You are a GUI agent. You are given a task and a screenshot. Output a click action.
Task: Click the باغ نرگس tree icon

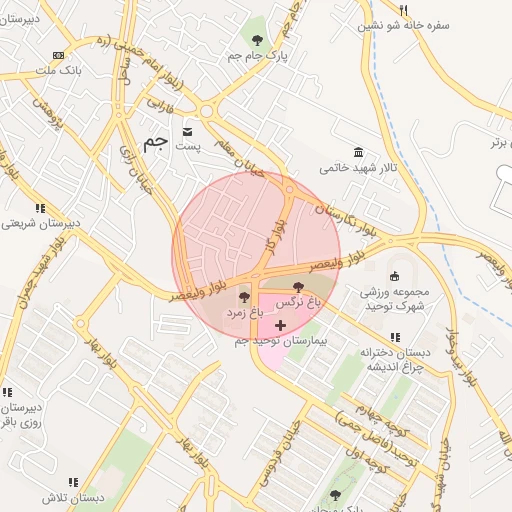click(298, 287)
